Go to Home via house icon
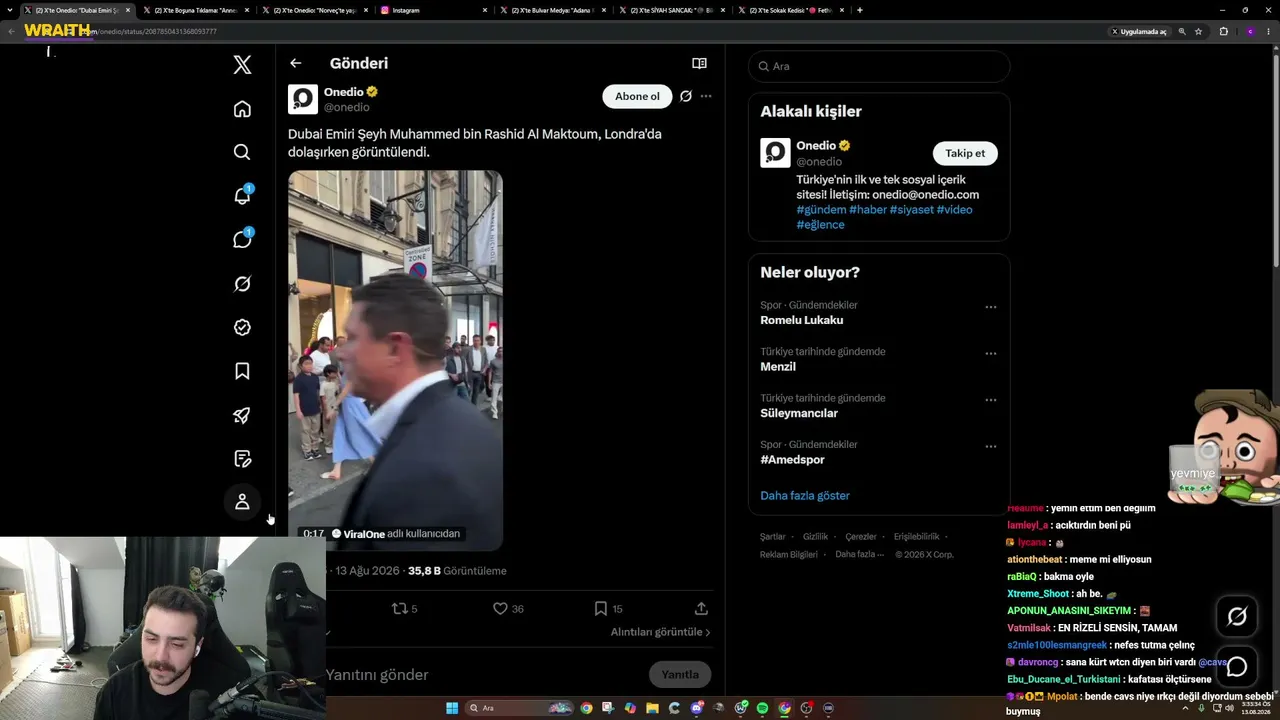The width and height of the screenshot is (1280, 720). pyautogui.click(x=242, y=109)
